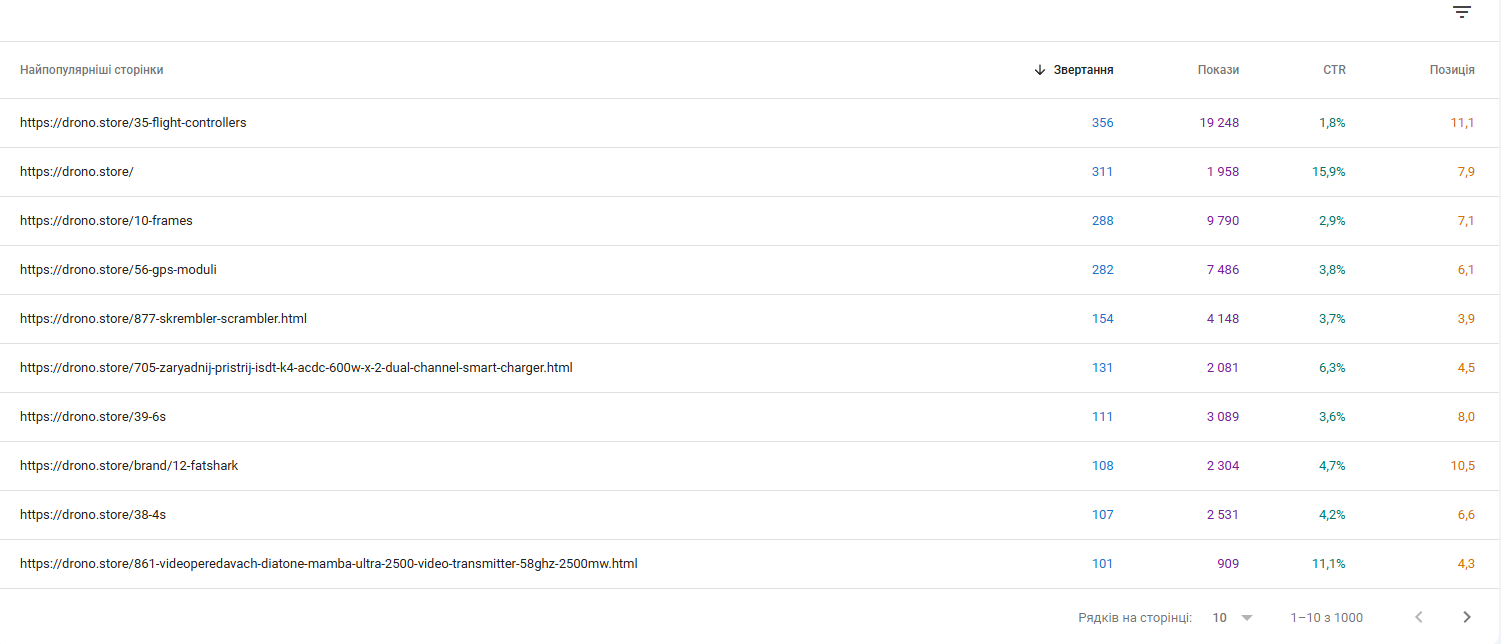Viewport: 1501px width, 644px height.
Task: Open the 10-frames page row
Action: (106, 221)
